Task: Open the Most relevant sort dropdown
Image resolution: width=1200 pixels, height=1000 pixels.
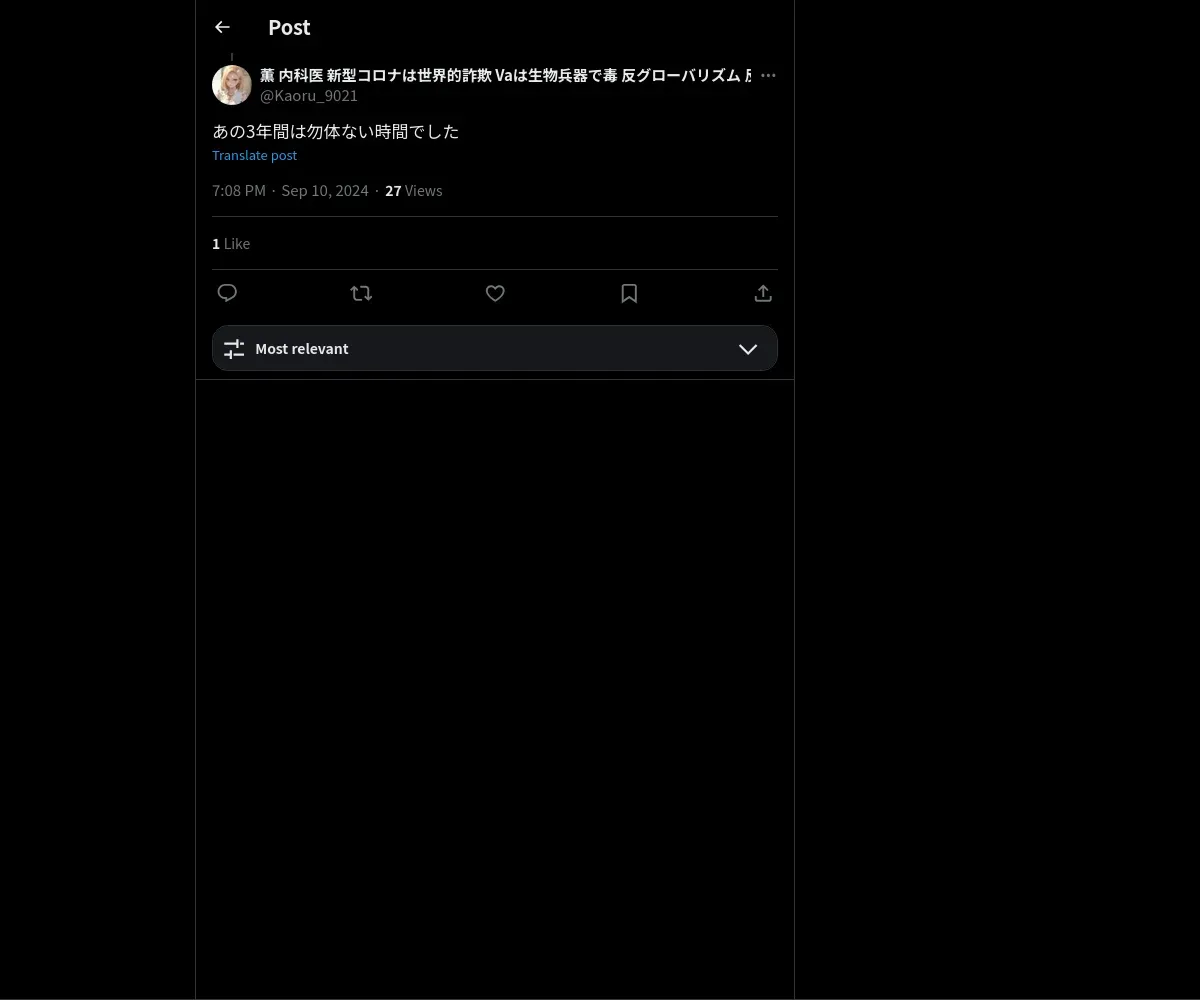Action: click(495, 348)
